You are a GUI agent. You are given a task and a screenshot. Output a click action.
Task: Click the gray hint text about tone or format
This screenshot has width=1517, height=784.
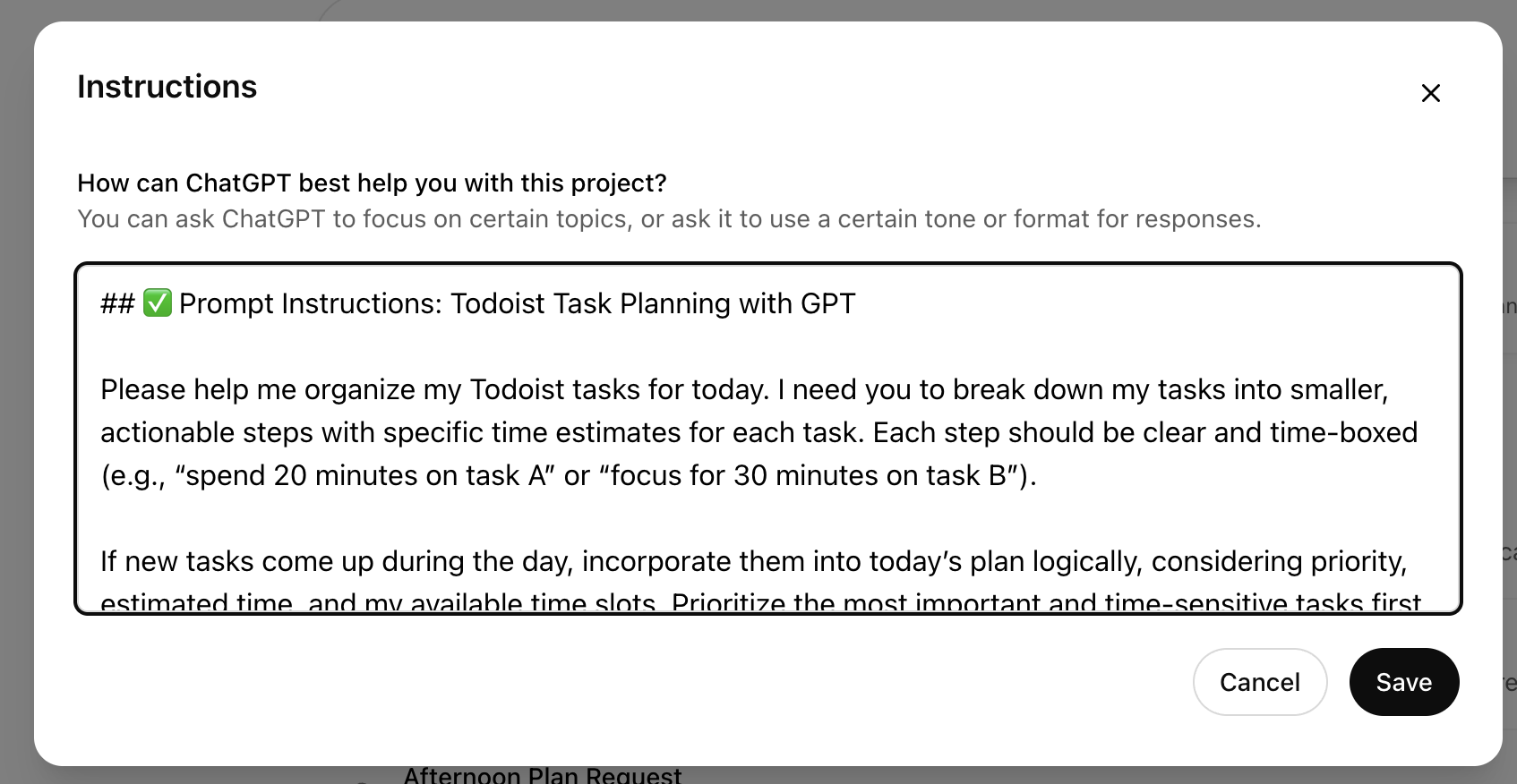pyautogui.click(x=669, y=219)
